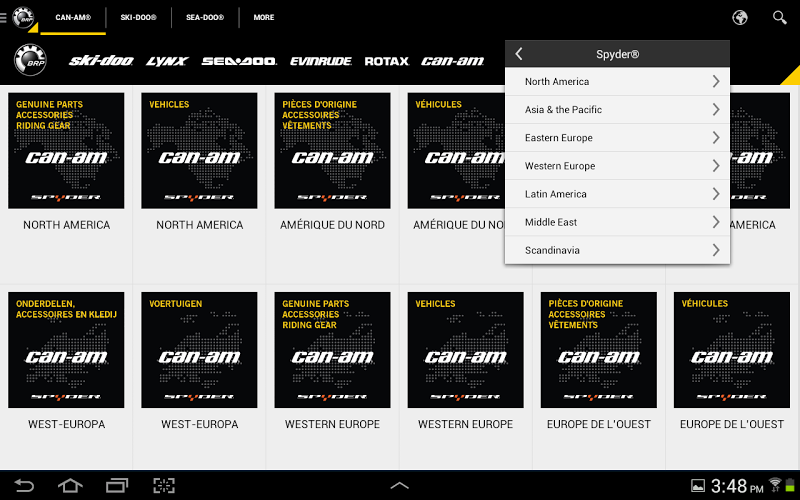Open the globe region selector
Screen dimensions: 800x500
click(x=740, y=18)
